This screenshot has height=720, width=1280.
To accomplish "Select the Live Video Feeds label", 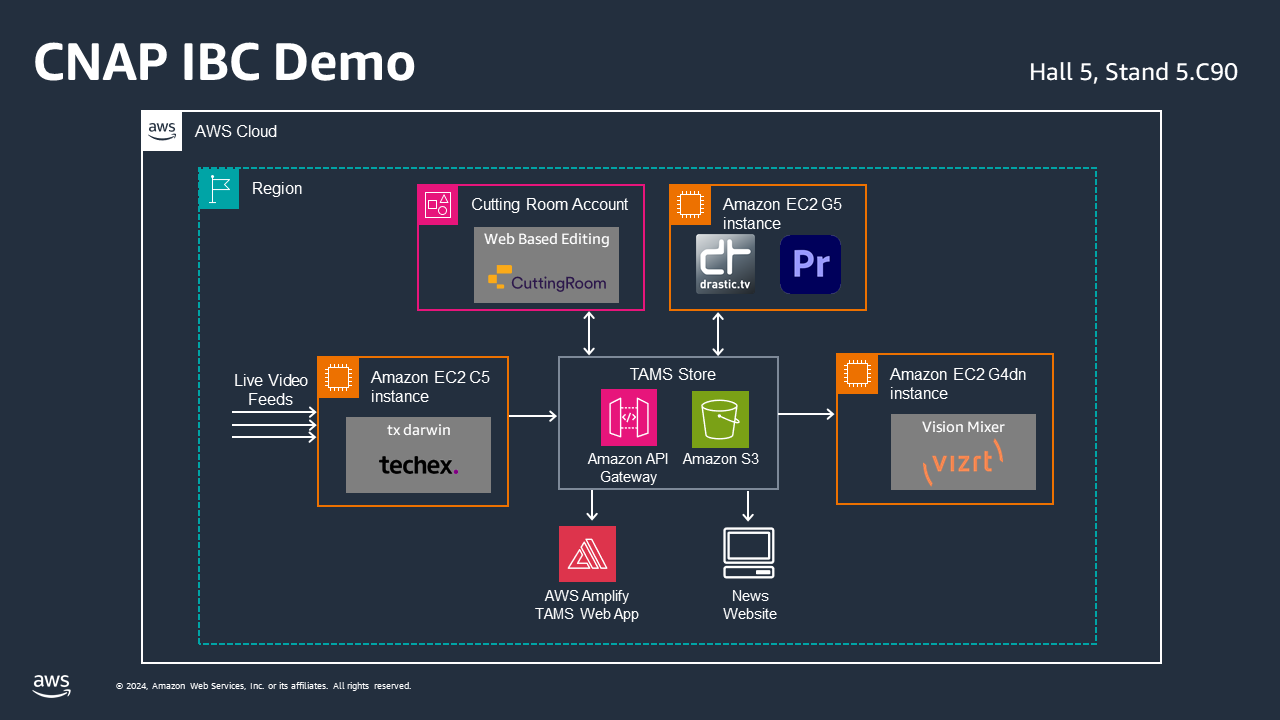I will point(269,389).
